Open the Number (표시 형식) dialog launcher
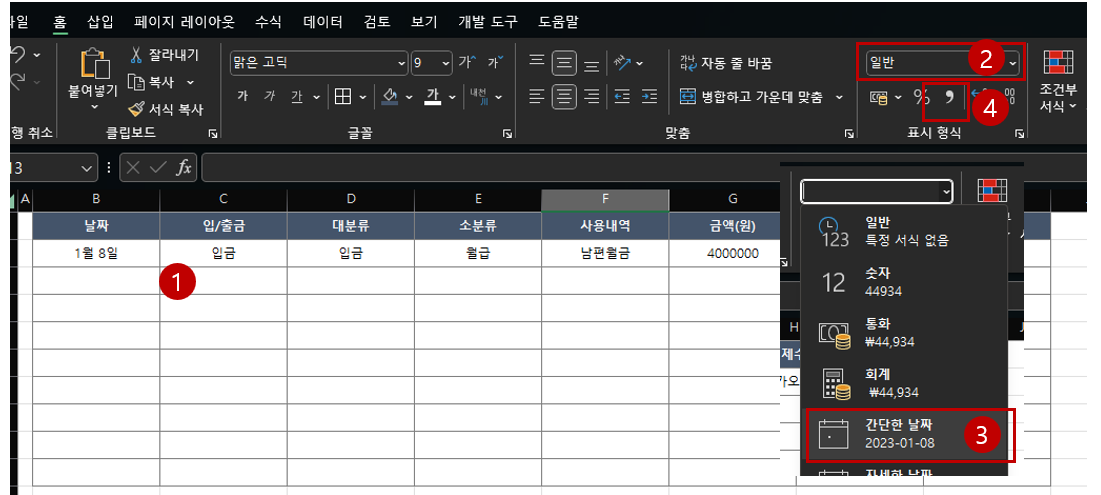 point(1018,133)
